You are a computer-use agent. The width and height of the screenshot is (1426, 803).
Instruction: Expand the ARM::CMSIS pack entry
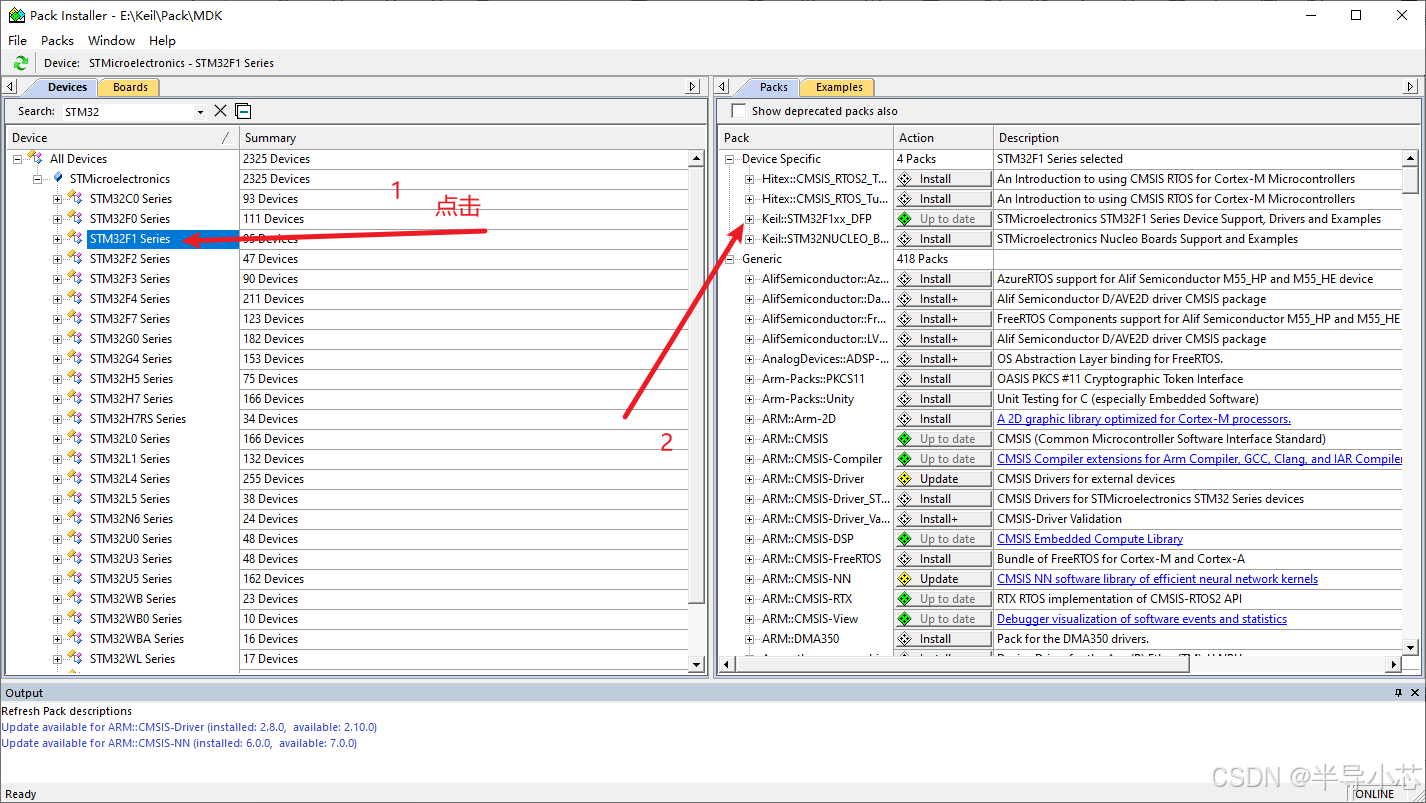[x=749, y=439]
